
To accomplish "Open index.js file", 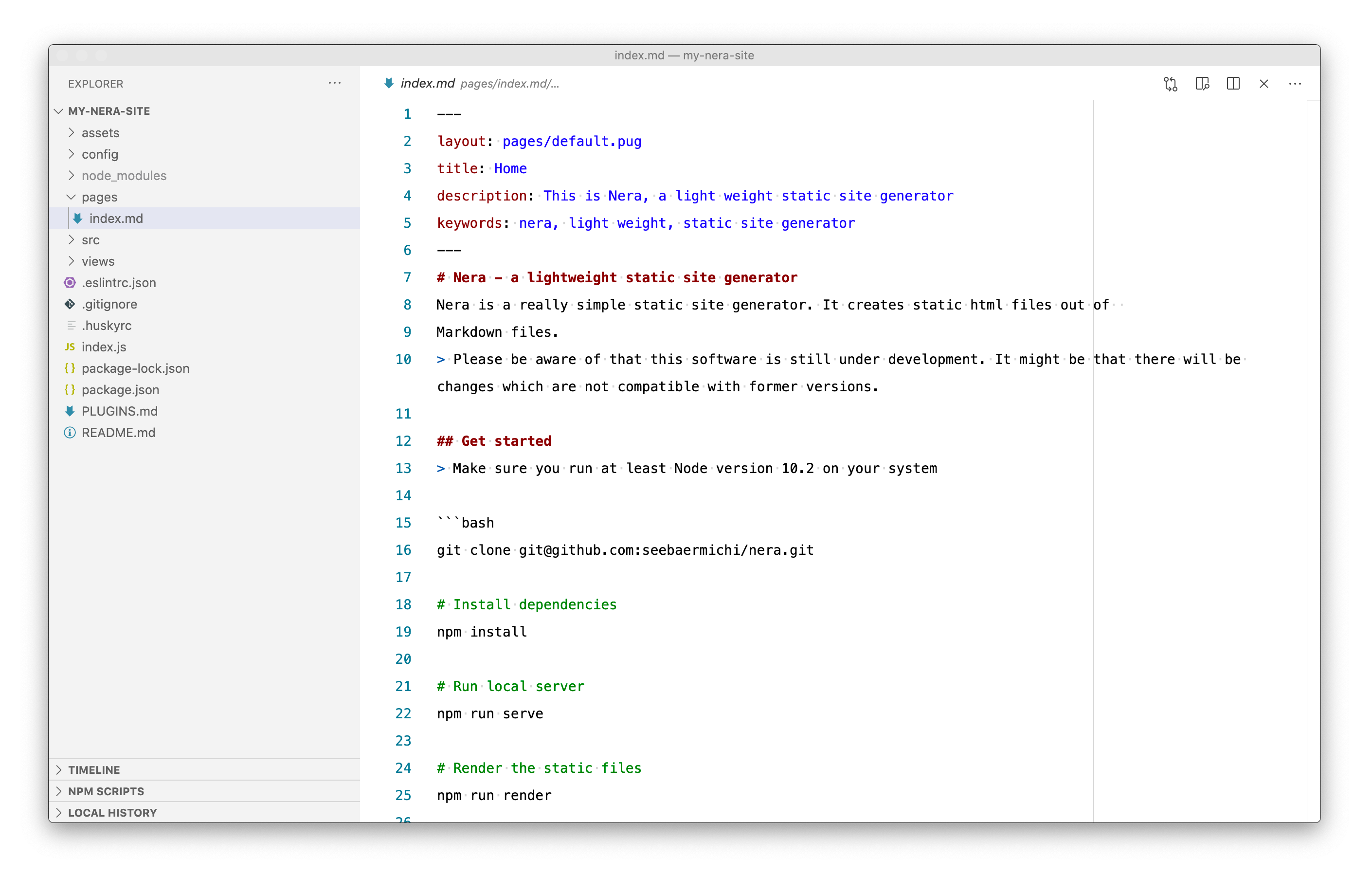I will [204, 347].
